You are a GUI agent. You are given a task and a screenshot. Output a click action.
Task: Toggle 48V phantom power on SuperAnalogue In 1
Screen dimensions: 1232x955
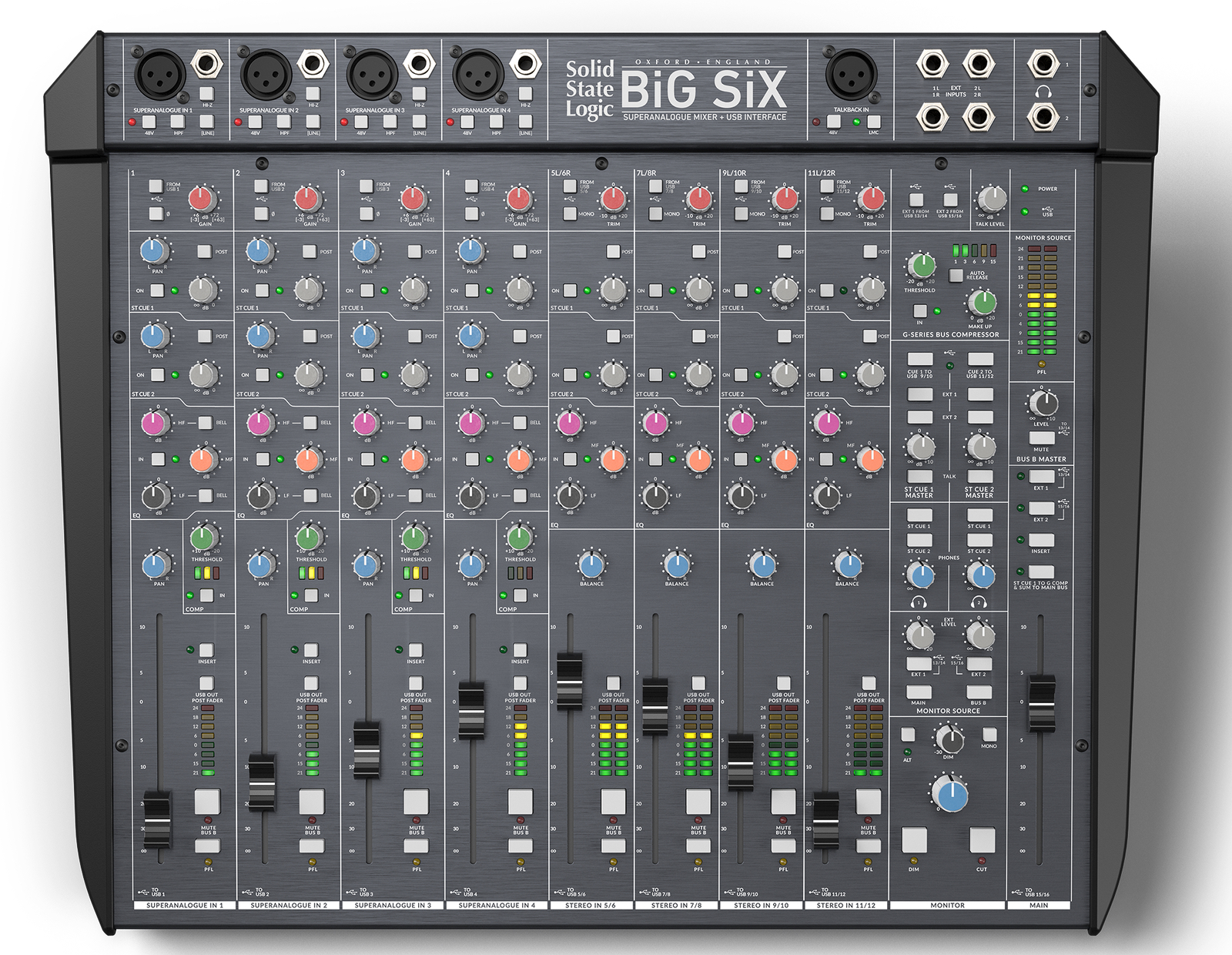[149, 122]
